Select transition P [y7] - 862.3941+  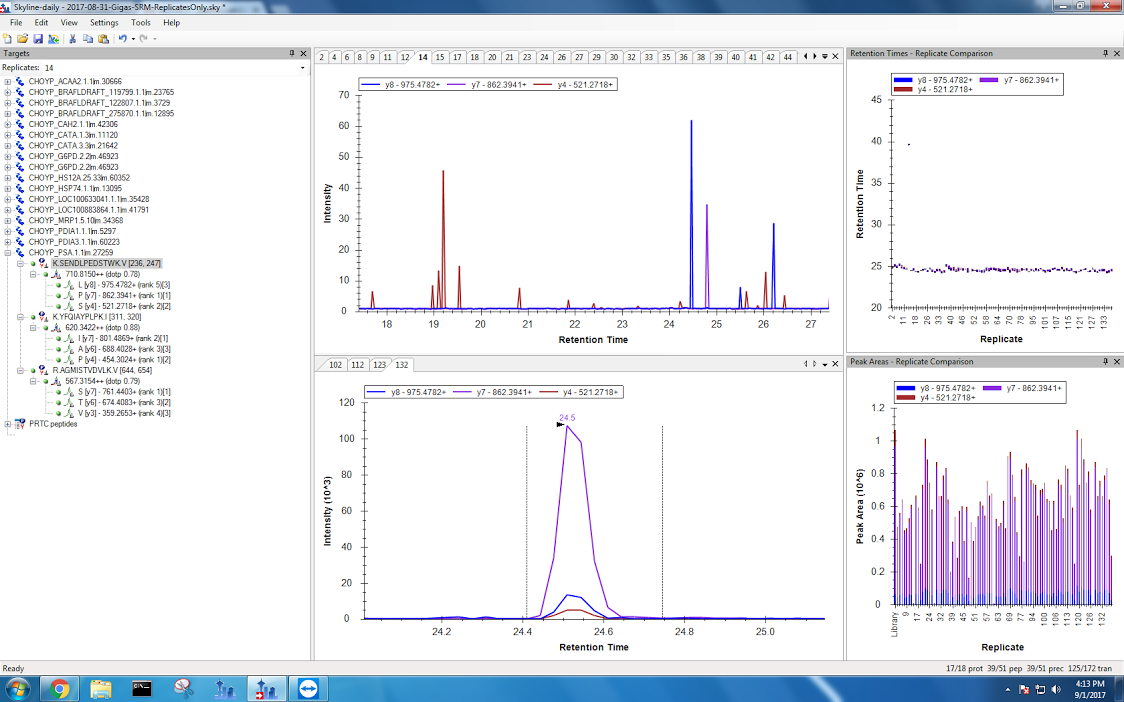[x=118, y=295]
